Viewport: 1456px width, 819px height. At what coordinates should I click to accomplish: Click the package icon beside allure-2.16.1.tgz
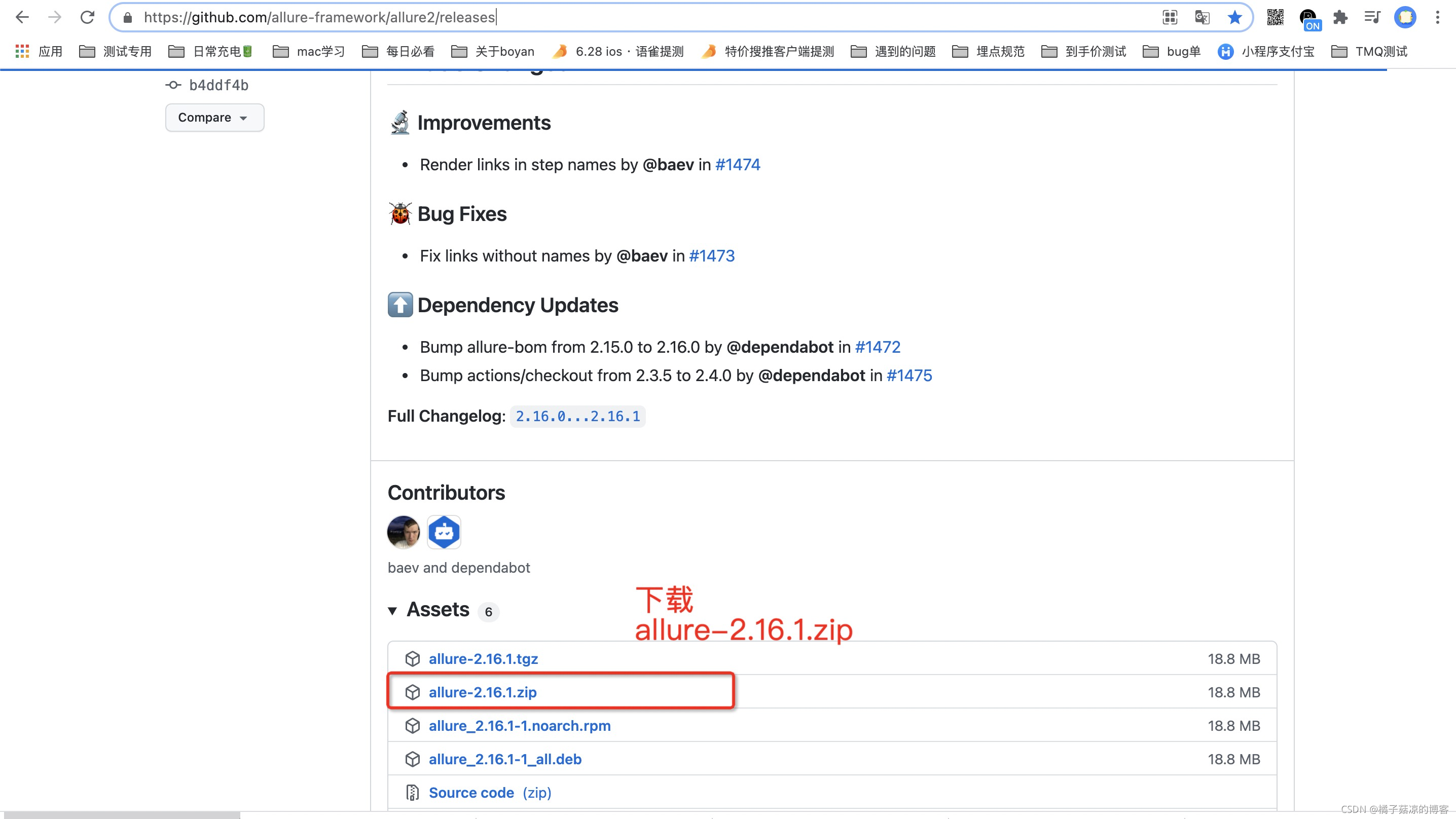[413, 659]
